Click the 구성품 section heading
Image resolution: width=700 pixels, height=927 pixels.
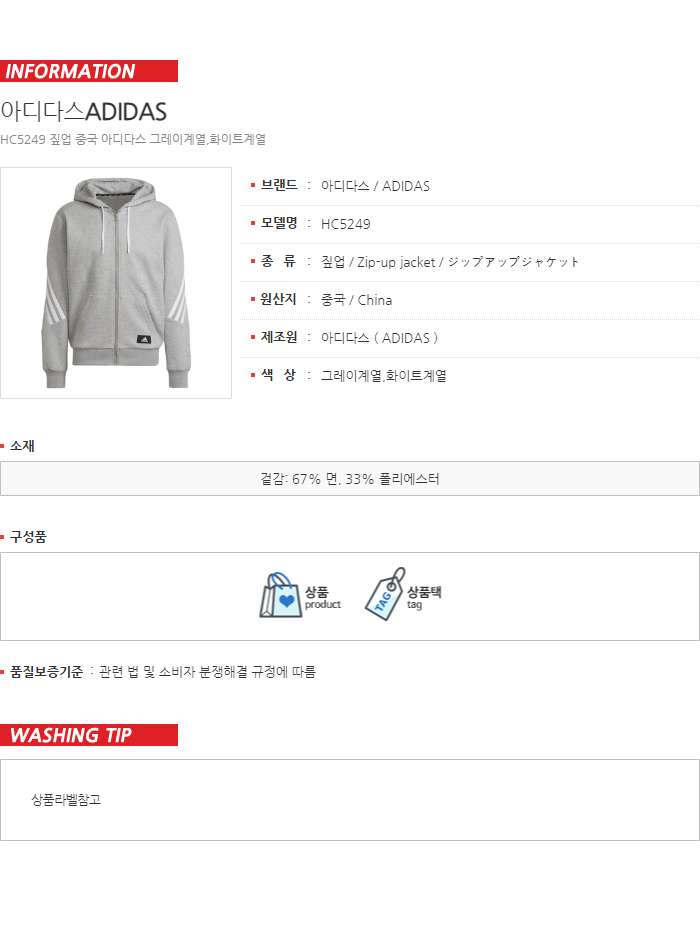coord(28,537)
